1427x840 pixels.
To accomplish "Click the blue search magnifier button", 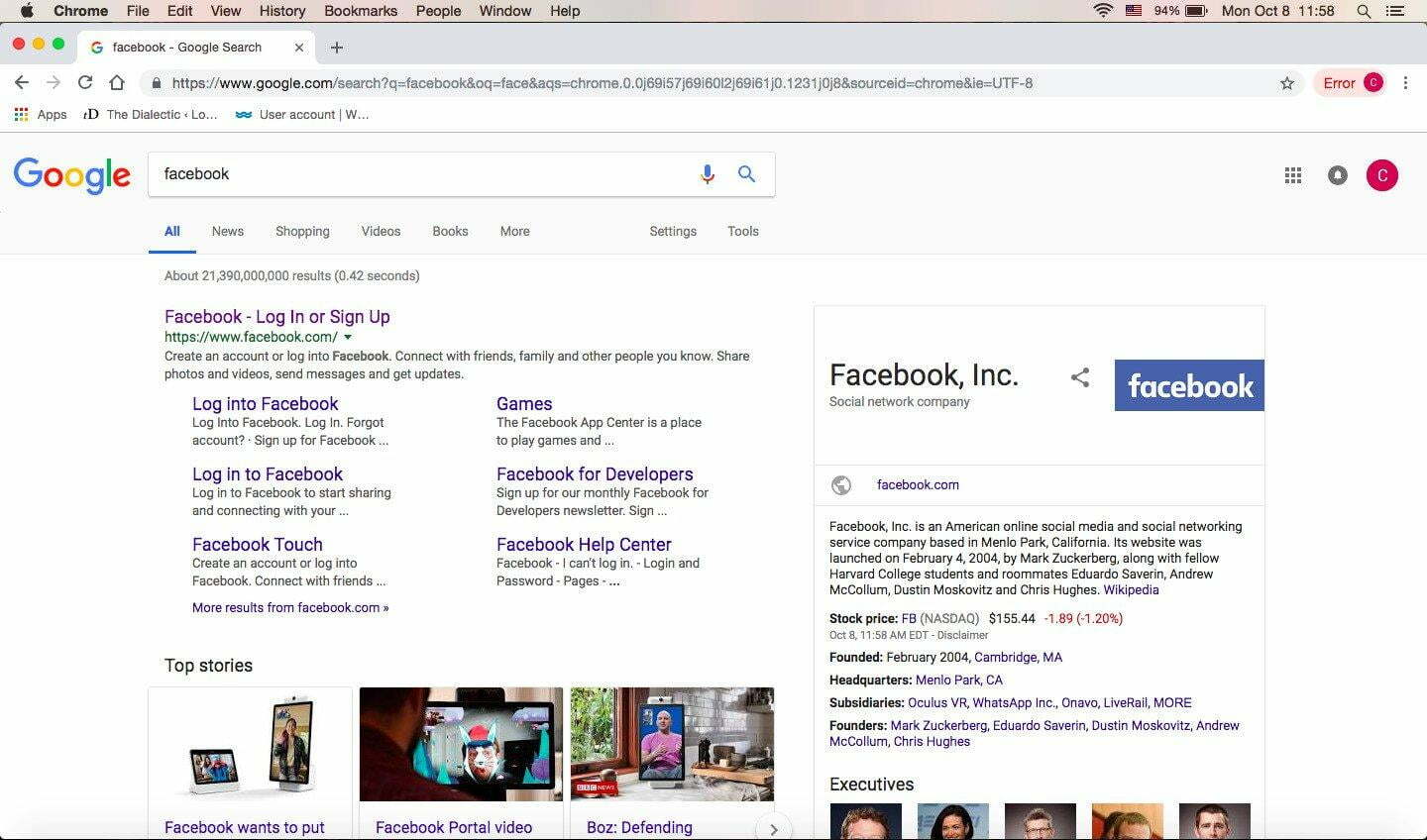I will 746,174.
